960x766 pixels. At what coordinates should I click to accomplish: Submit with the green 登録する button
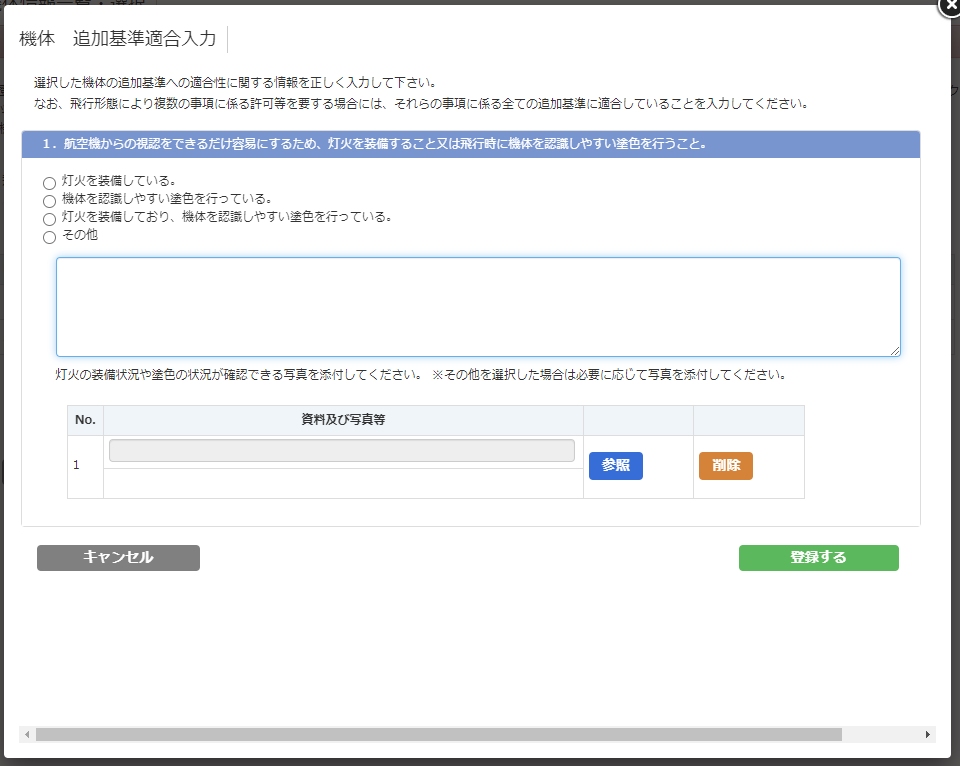pos(818,558)
